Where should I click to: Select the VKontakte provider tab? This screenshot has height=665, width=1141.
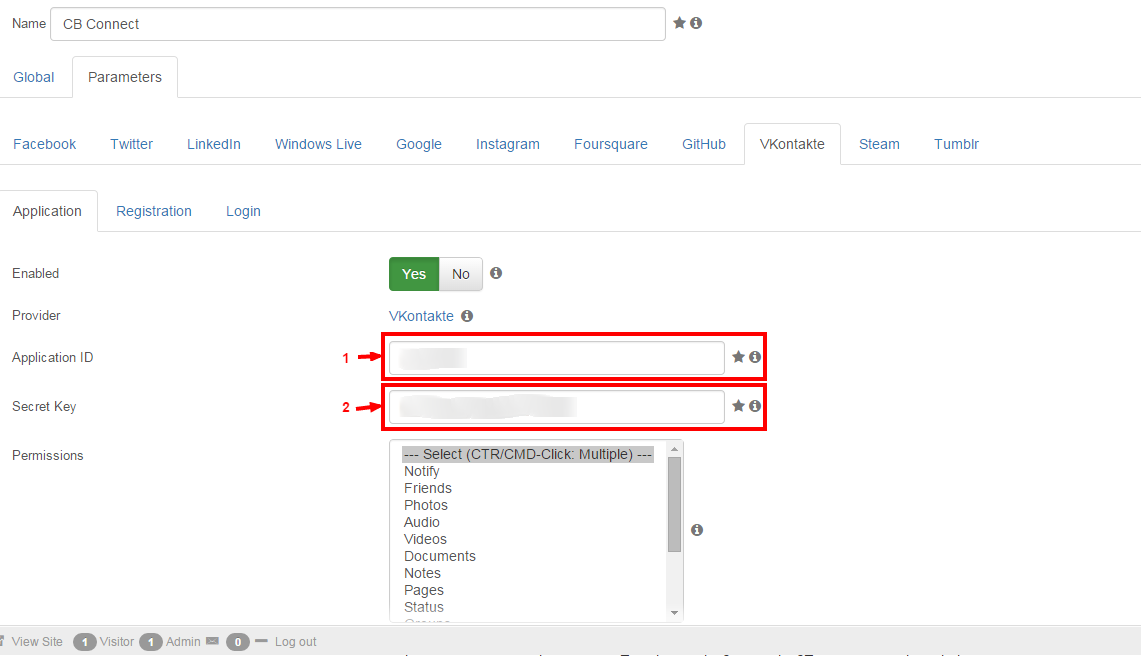tap(792, 144)
